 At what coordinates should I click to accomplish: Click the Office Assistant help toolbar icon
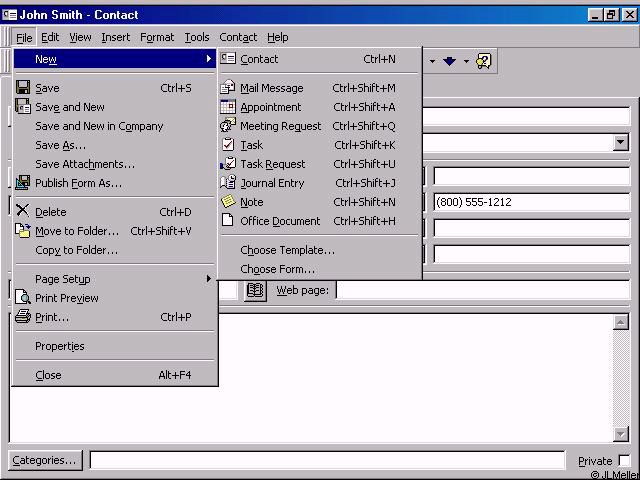pos(484,61)
